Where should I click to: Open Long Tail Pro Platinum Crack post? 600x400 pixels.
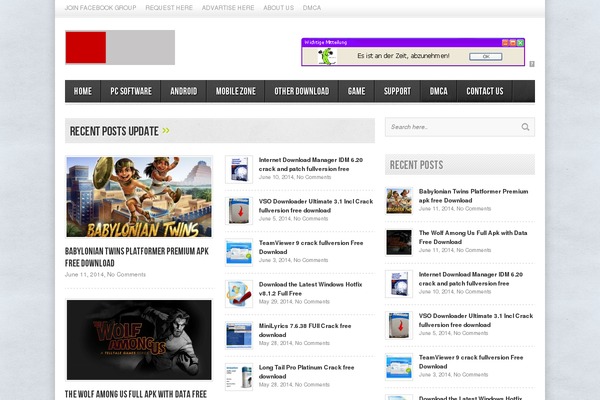tap(307, 372)
